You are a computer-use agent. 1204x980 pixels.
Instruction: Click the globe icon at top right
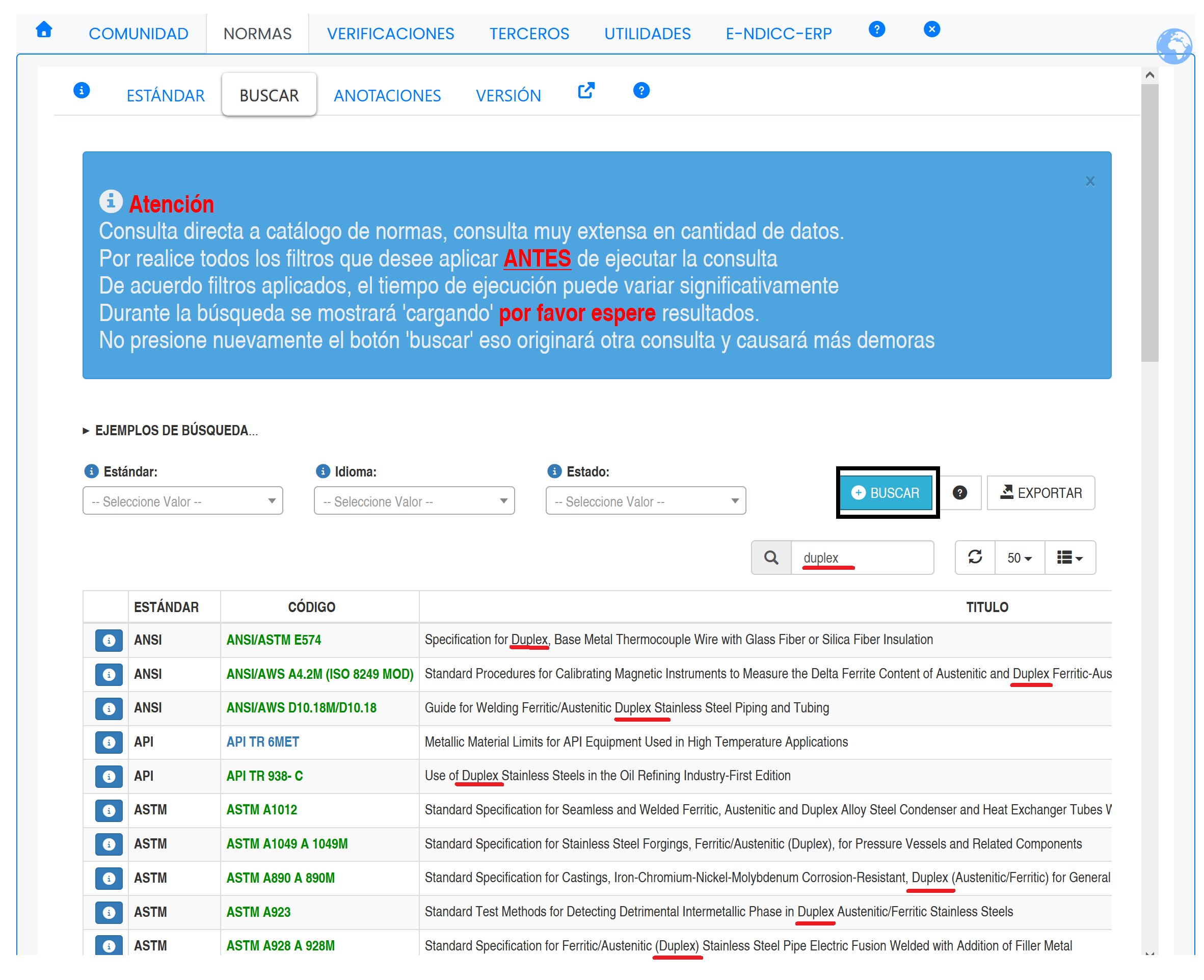pyautogui.click(x=1173, y=46)
